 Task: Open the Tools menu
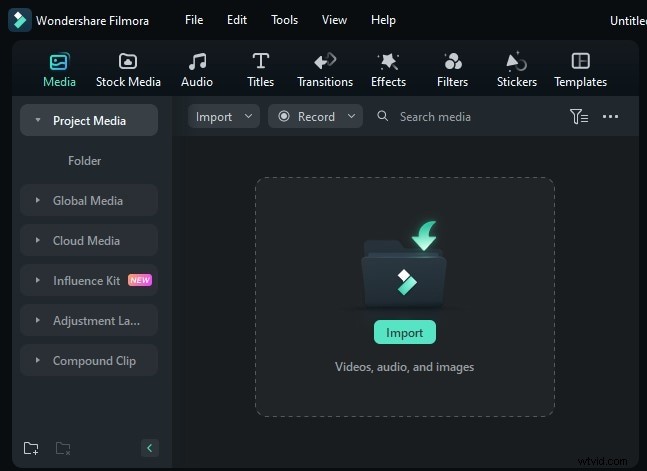284,20
